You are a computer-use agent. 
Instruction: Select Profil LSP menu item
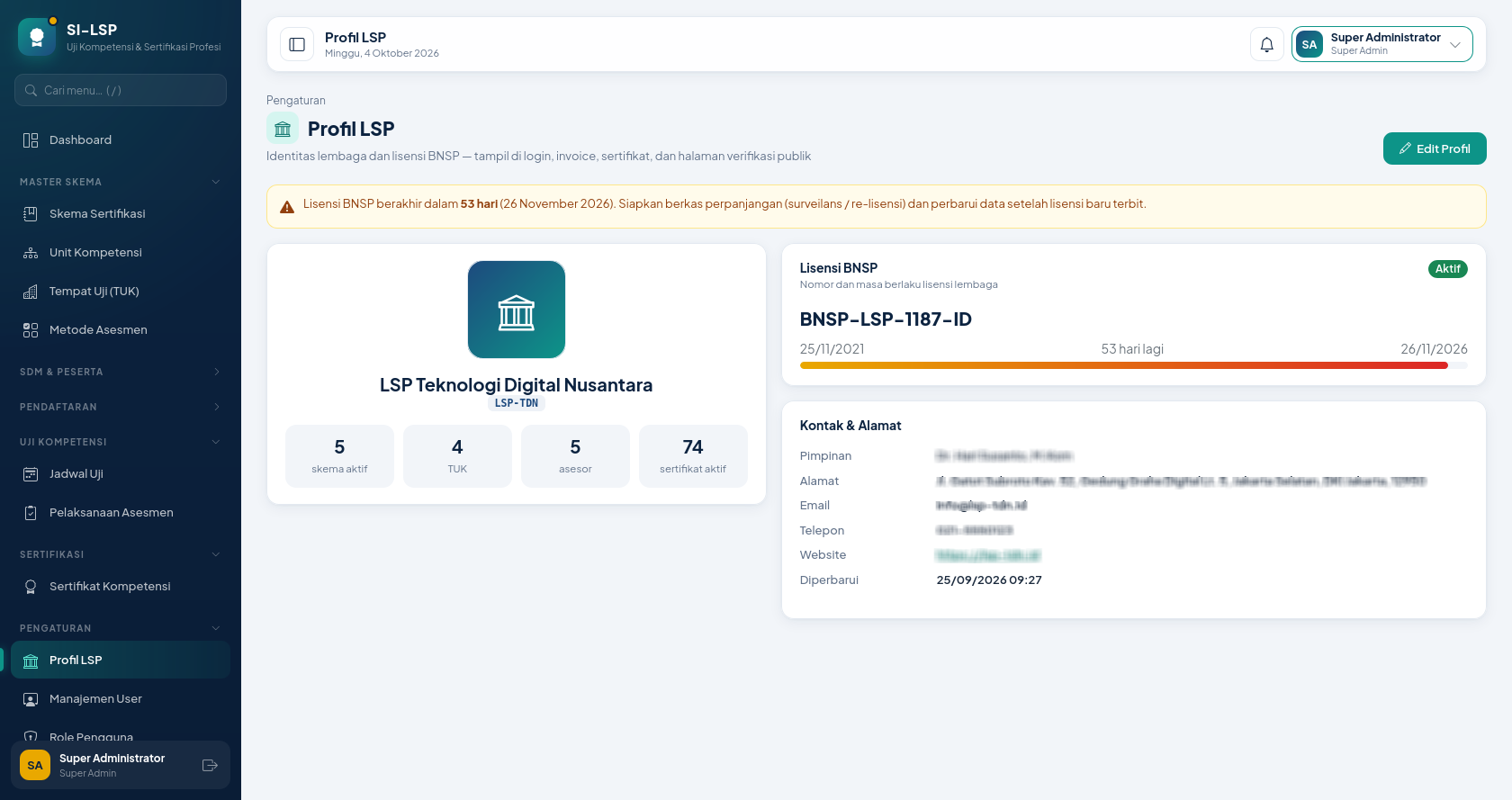coord(121,661)
